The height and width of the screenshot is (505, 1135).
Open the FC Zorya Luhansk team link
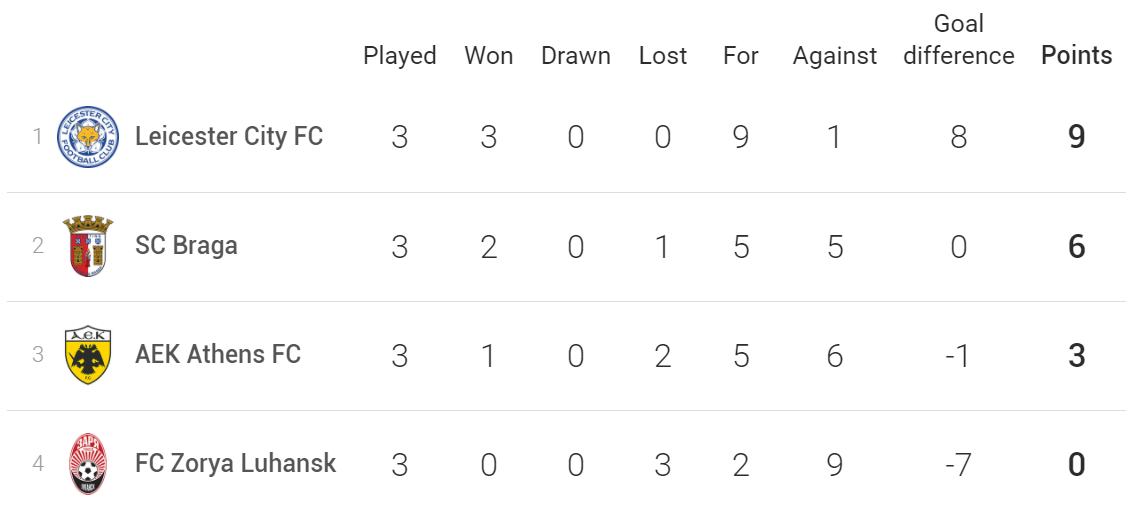(235, 464)
